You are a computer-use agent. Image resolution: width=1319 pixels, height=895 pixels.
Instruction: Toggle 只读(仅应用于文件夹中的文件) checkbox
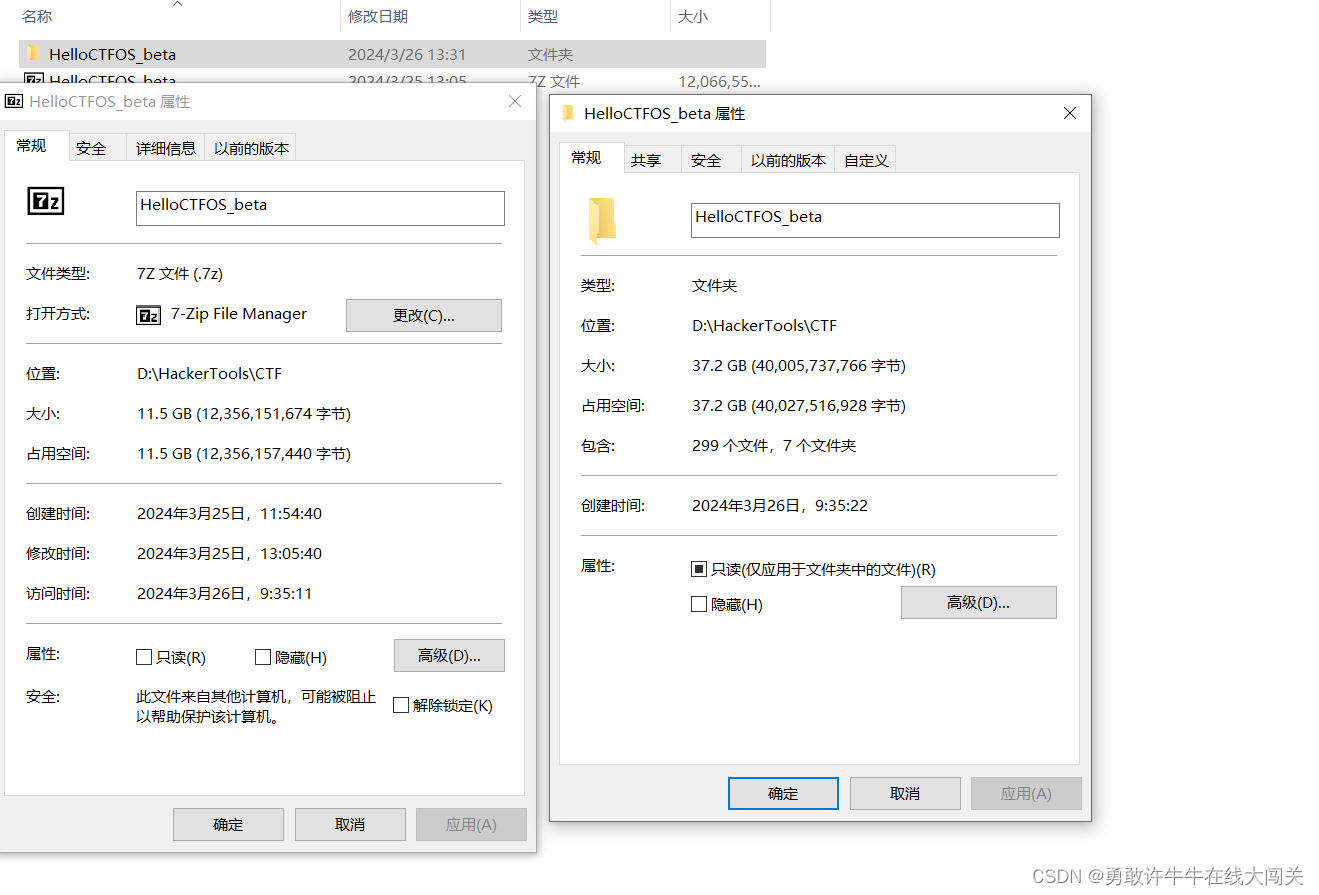click(699, 569)
